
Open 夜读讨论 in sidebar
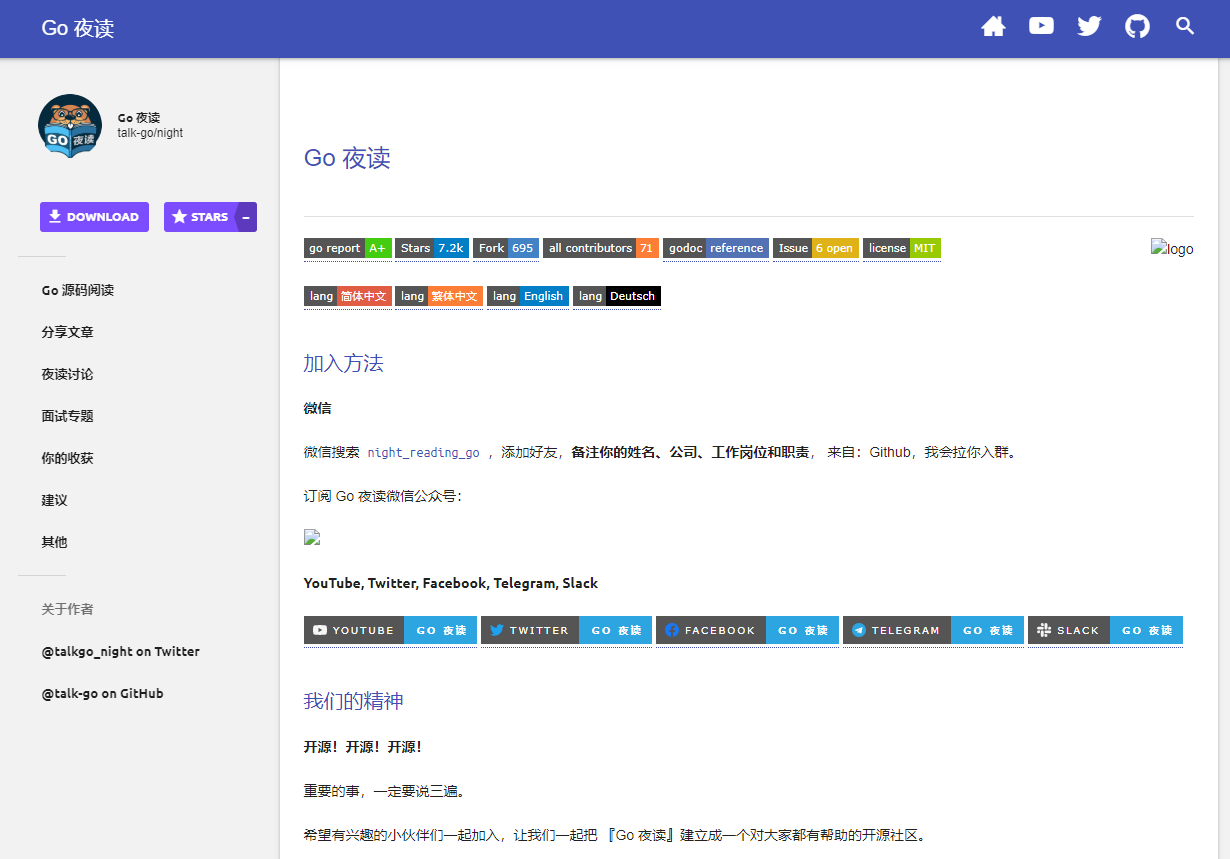tap(67, 374)
